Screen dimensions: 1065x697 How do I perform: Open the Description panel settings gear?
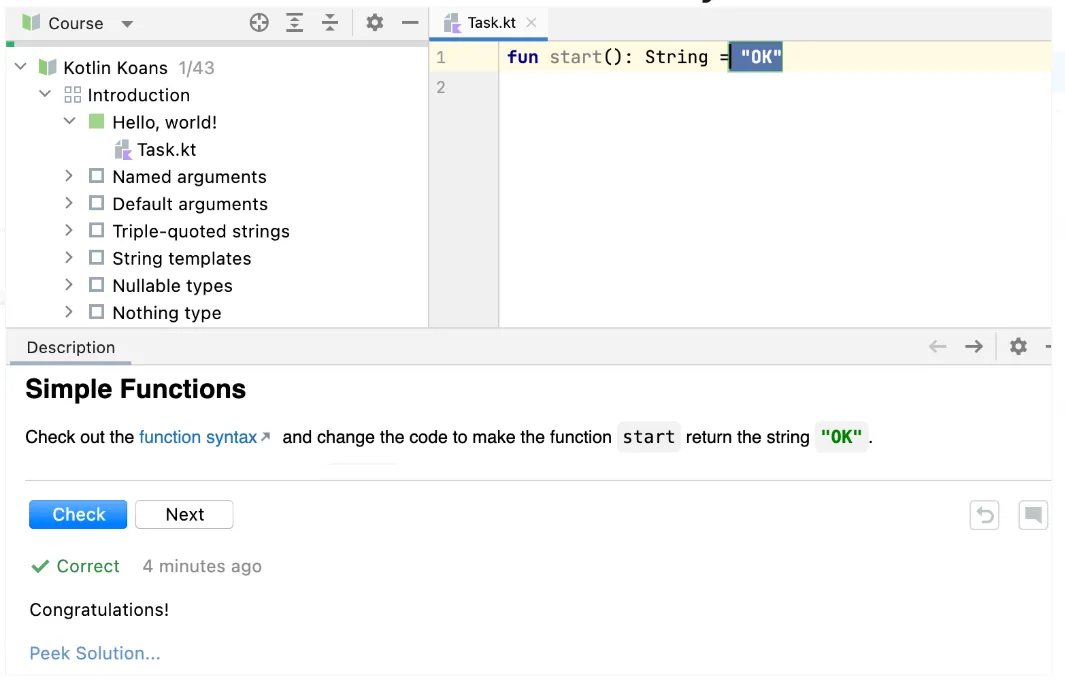[1018, 346]
